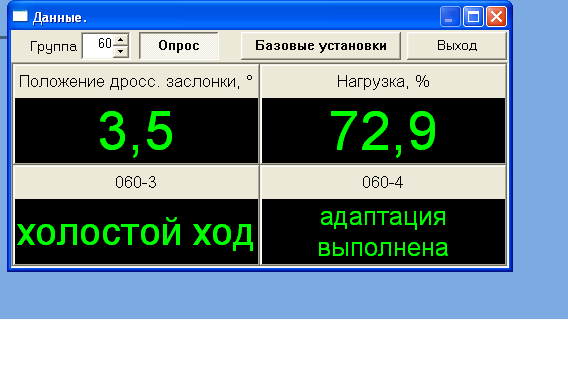This screenshot has height=384, width=568.
Task: Minimize the Данные window
Action: point(450,17)
